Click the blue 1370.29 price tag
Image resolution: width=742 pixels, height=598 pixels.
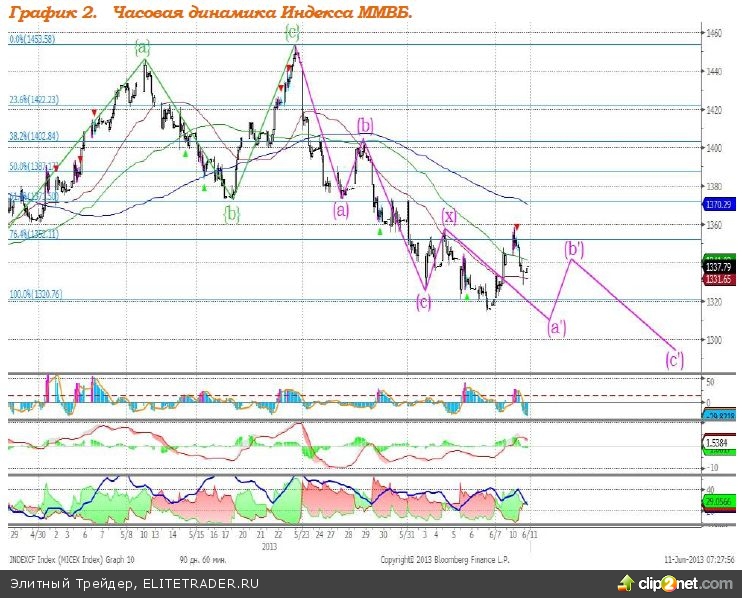[x=720, y=204]
